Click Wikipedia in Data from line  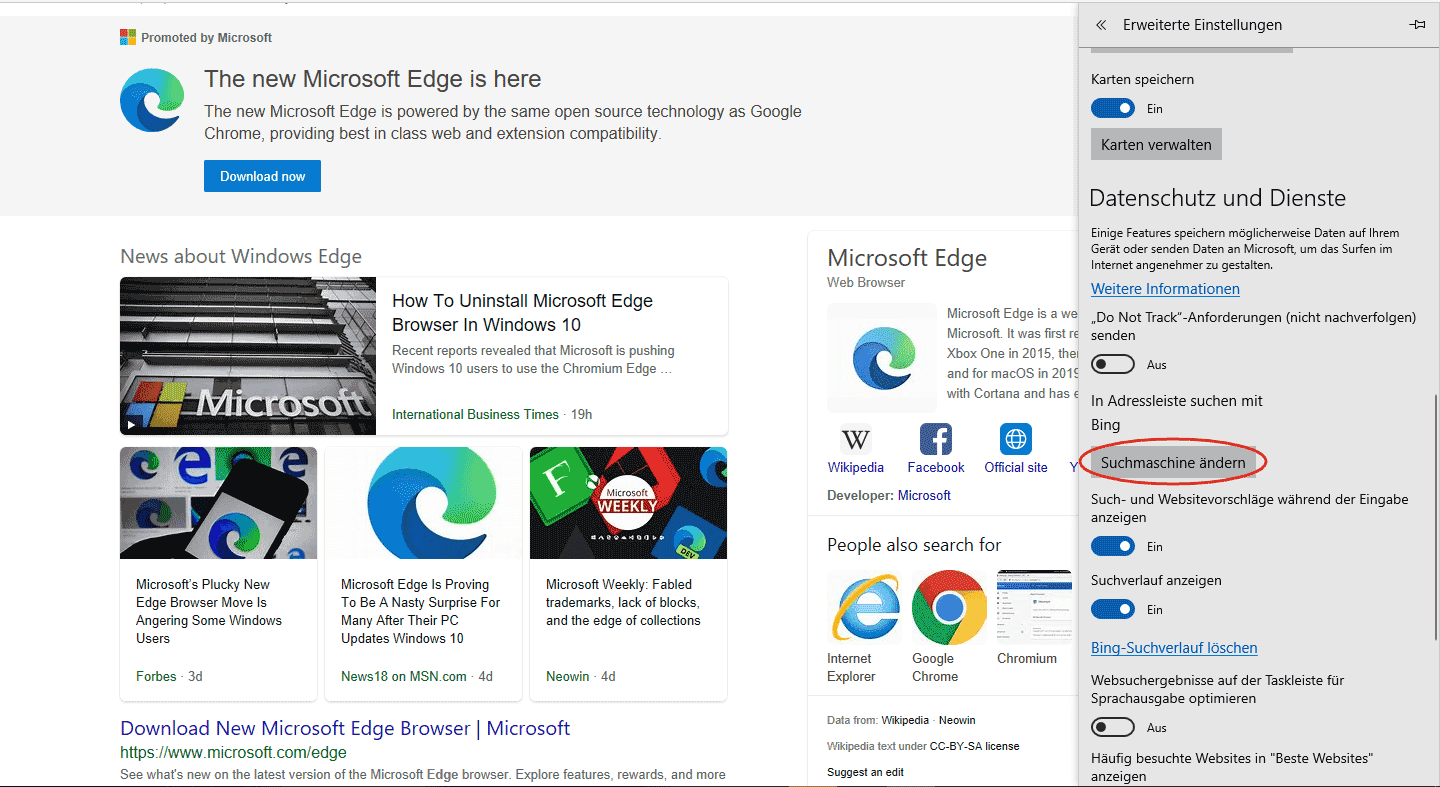point(905,720)
